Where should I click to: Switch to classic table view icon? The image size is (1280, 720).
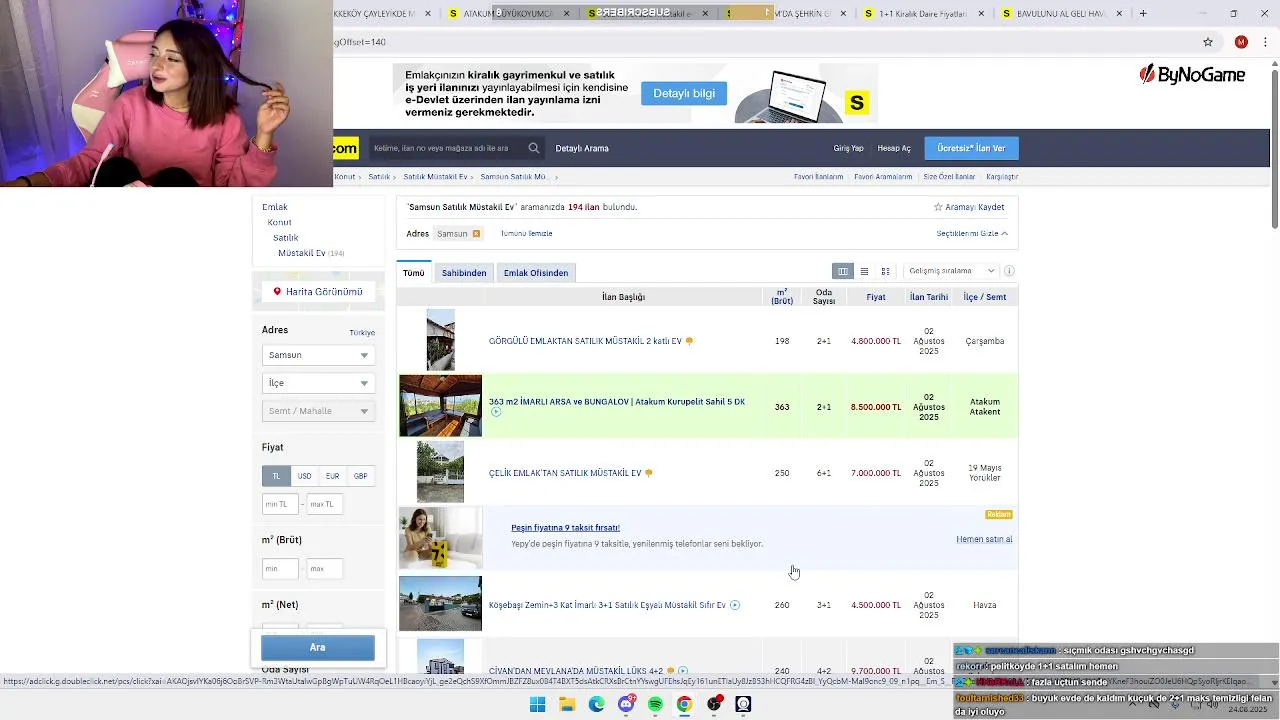tap(843, 271)
